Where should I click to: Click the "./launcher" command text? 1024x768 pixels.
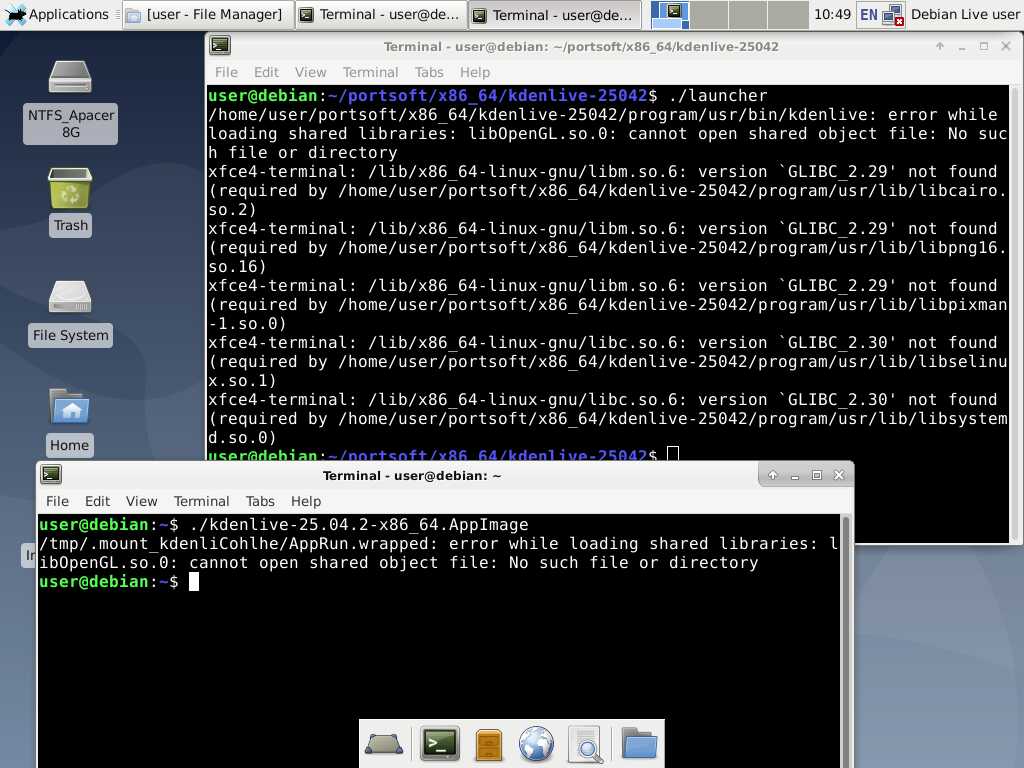(x=718, y=95)
